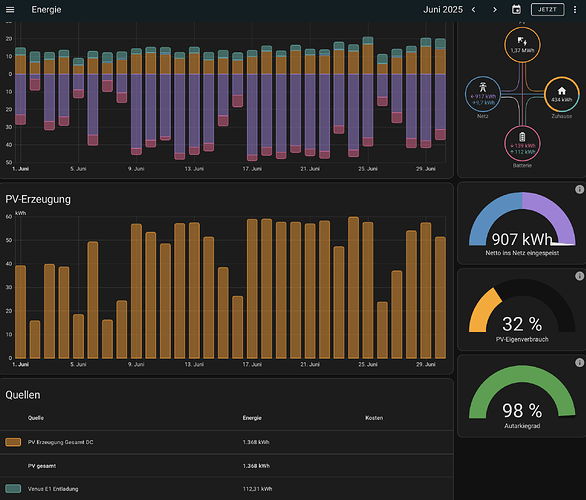
Task: Click the 1,37 MWh solar value
Action: coord(522,50)
